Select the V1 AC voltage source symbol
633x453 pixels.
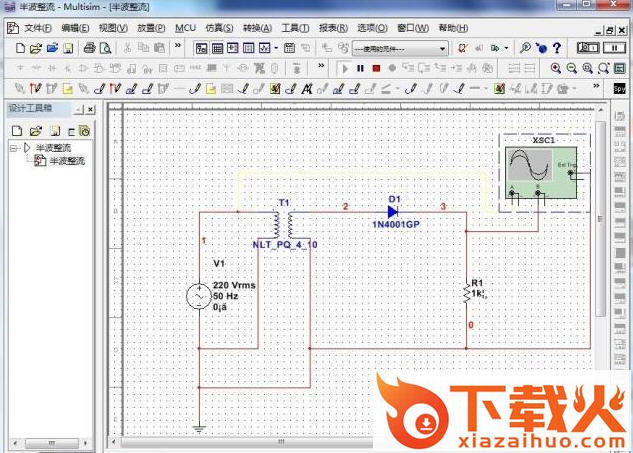[199, 297]
